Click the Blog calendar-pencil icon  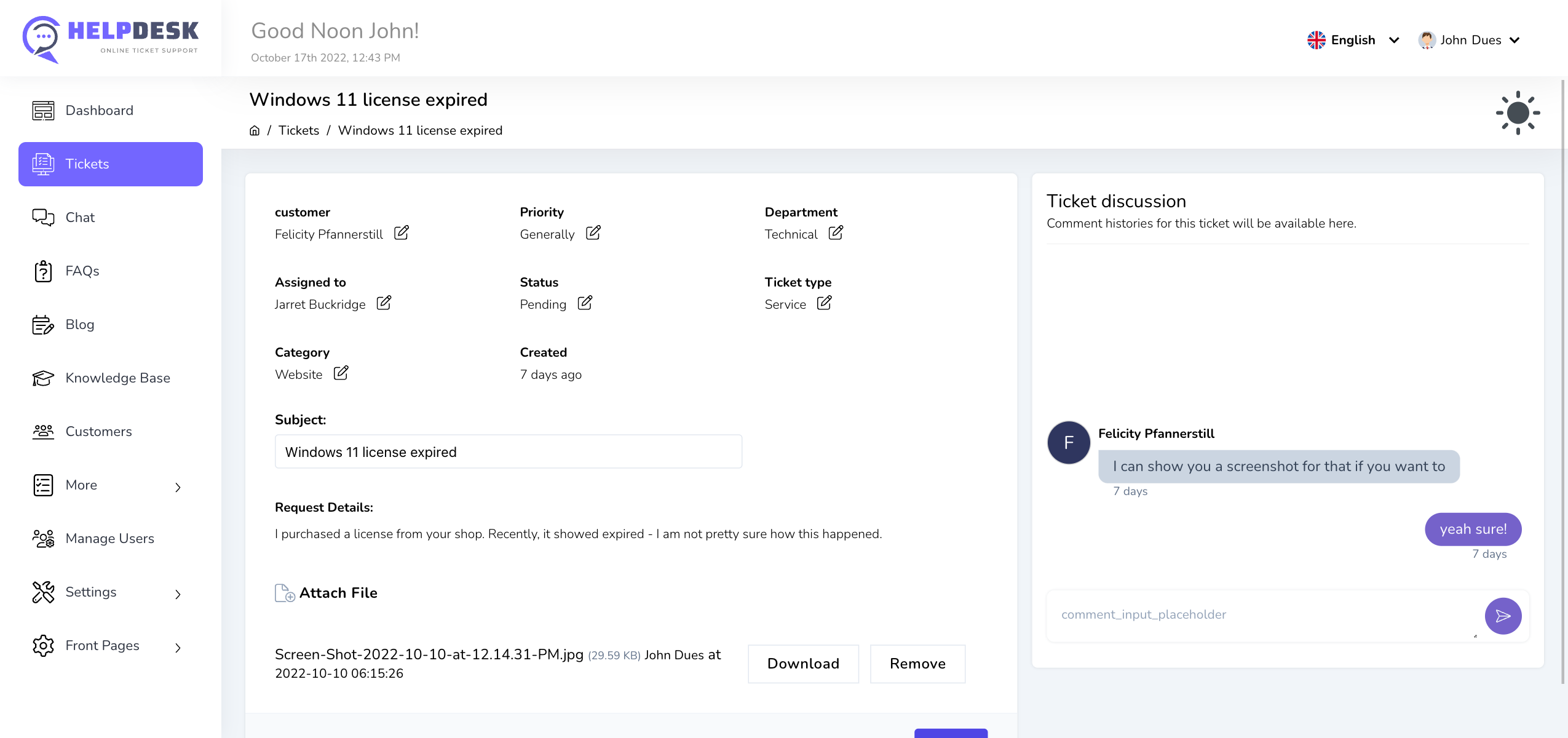[43, 325]
